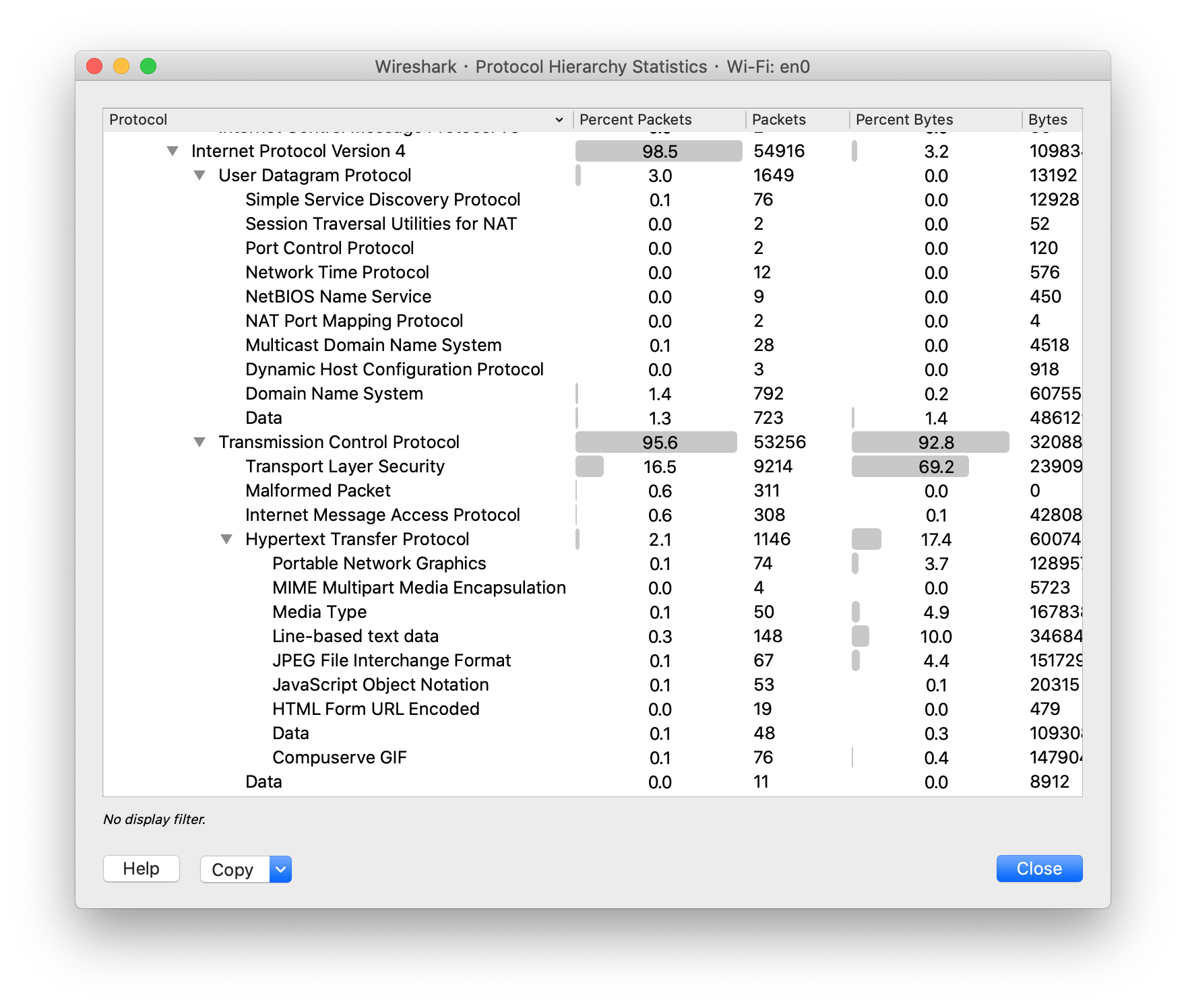Click the Hypertext Transfer Protocol label
The height and width of the screenshot is (1008, 1186).
click(x=357, y=539)
